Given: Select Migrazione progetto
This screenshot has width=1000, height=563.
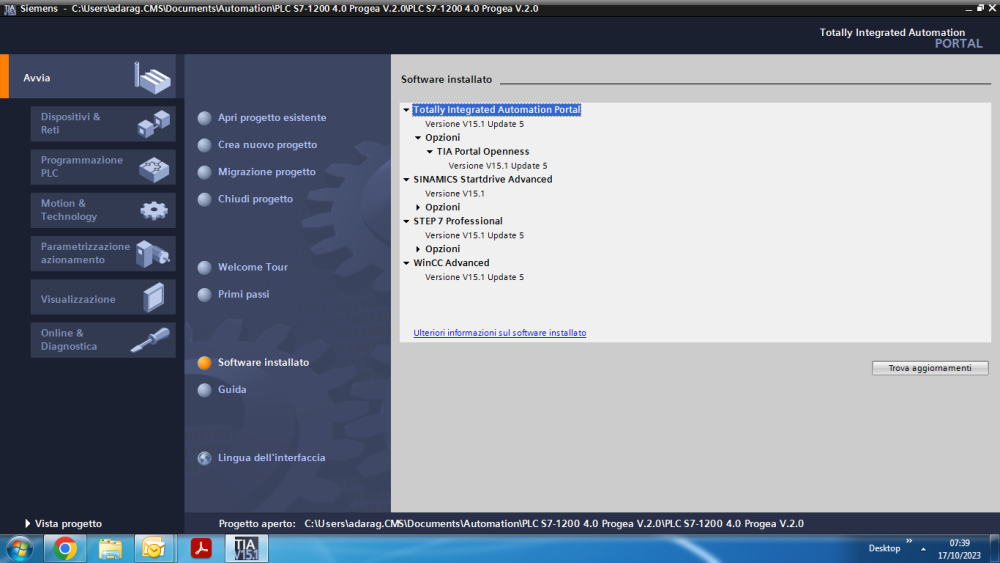Looking at the screenshot, I should [267, 172].
